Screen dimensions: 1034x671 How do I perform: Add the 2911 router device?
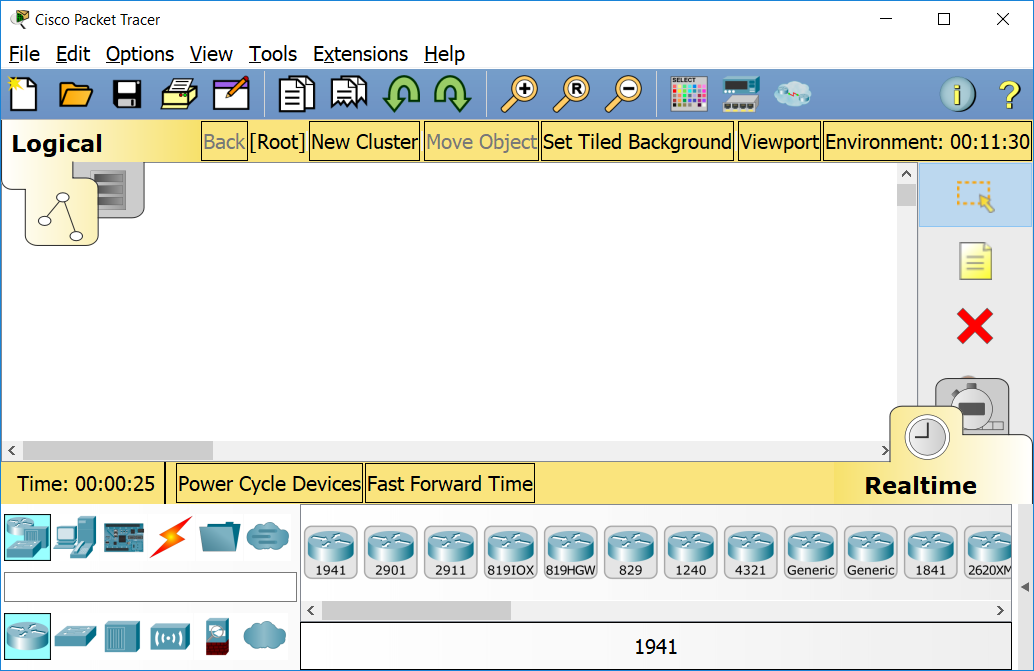pyautogui.click(x=450, y=552)
